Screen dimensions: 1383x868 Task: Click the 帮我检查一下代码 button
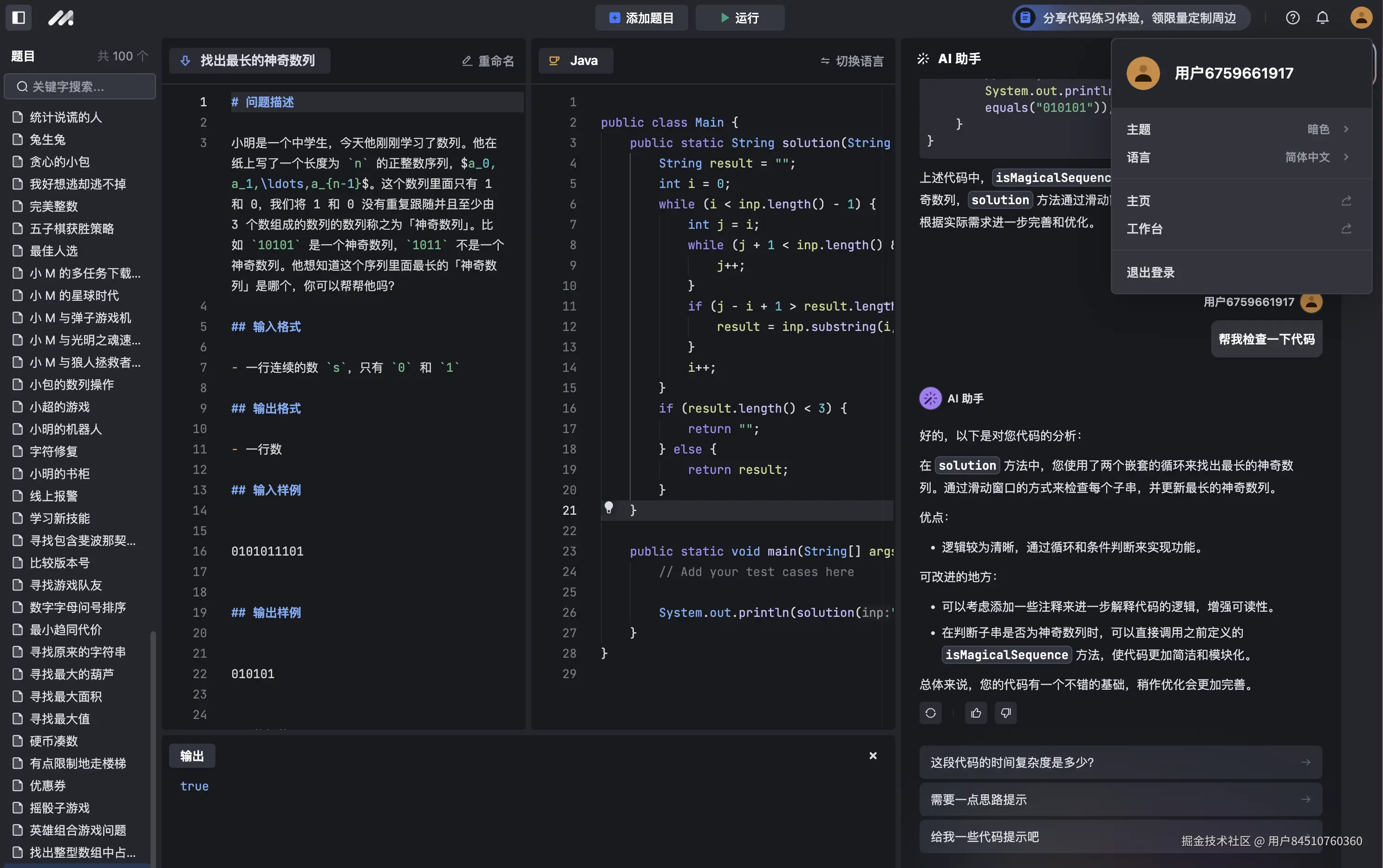tap(1266, 339)
